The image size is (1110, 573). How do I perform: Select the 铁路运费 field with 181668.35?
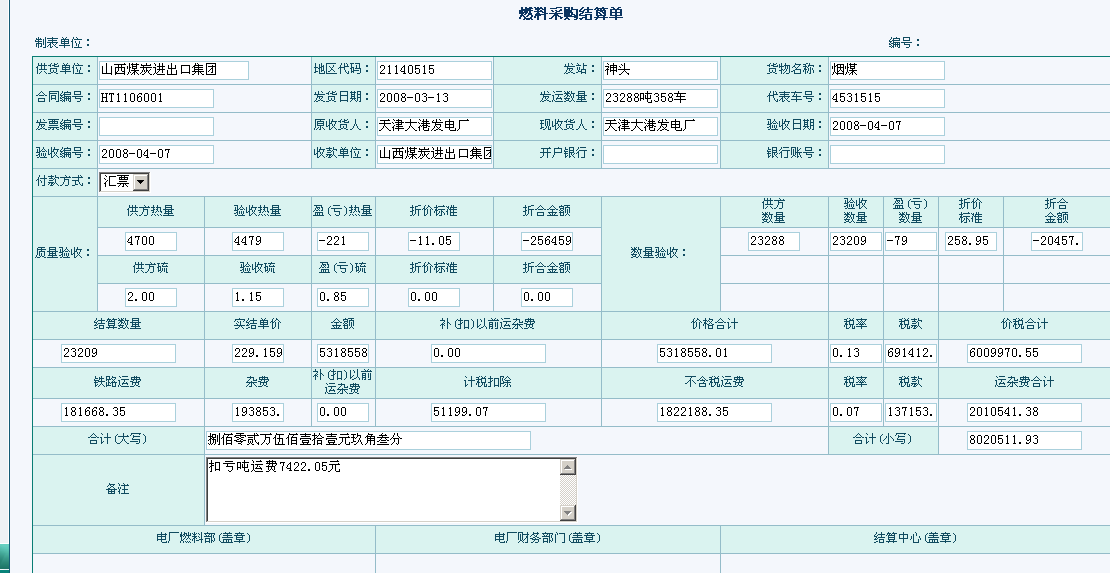pyautogui.click(x=118, y=413)
